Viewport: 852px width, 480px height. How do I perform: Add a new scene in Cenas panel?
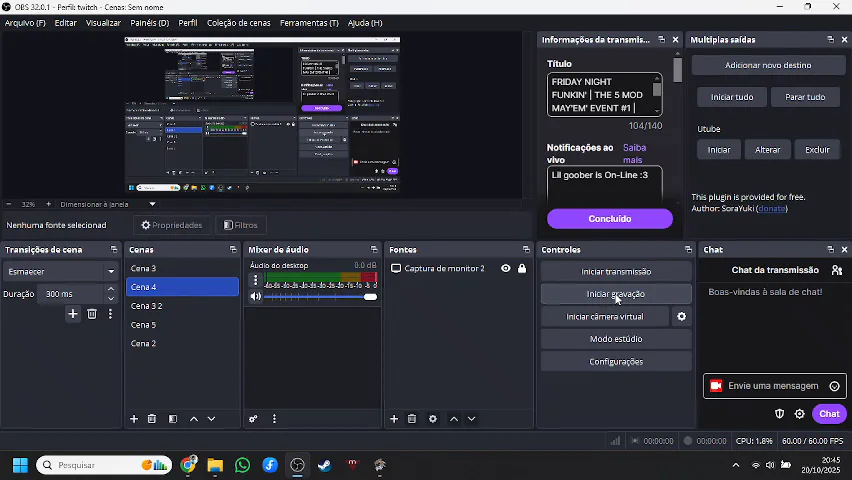[x=134, y=419]
